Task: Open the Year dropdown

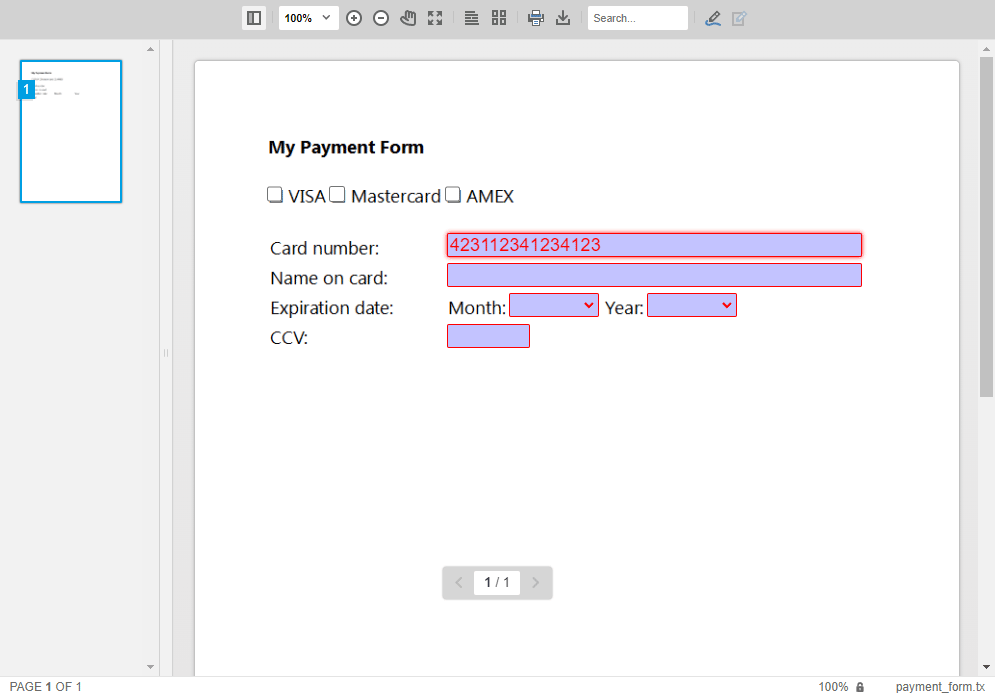Action: [x=692, y=305]
